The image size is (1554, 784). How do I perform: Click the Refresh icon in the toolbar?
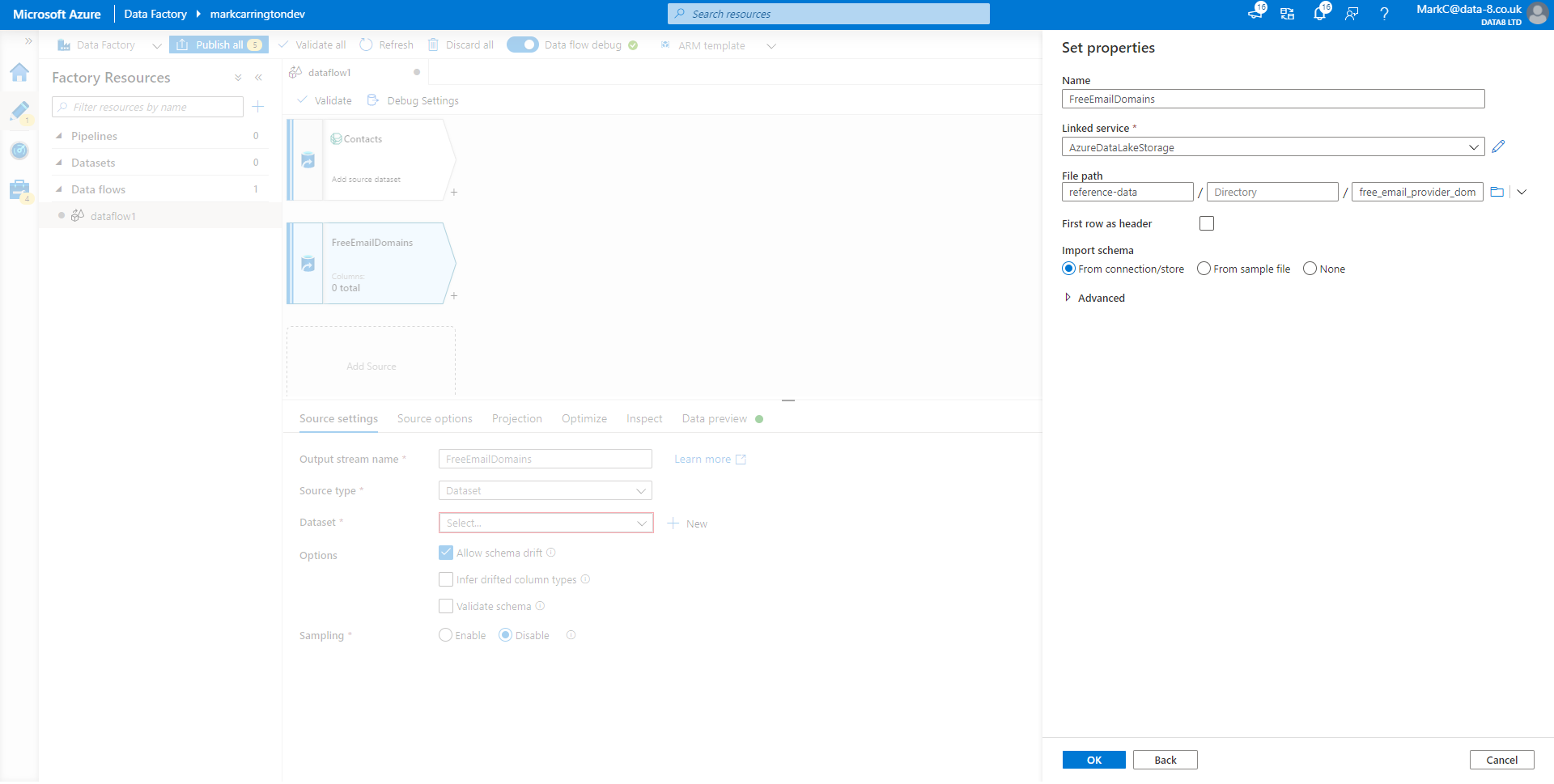pyautogui.click(x=366, y=44)
